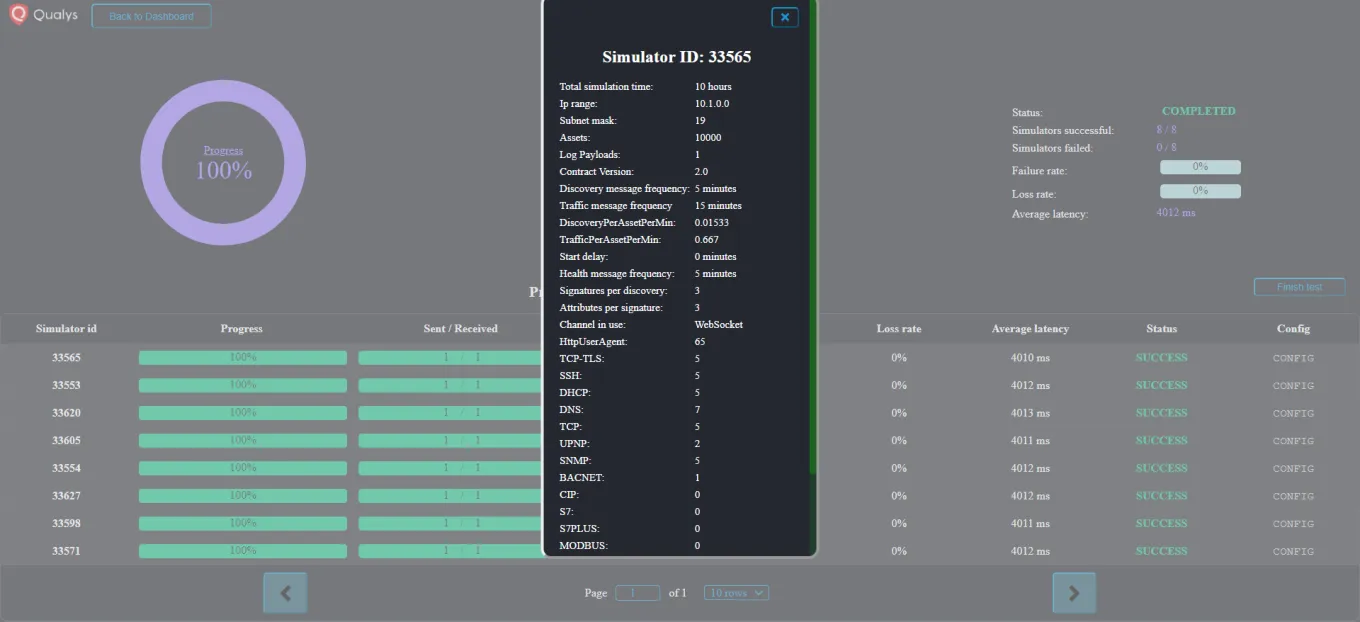Viewport: 1360px width, 622px height.
Task: Open the '10 rows' per-page dropdown
Action: tap(735, 592)
